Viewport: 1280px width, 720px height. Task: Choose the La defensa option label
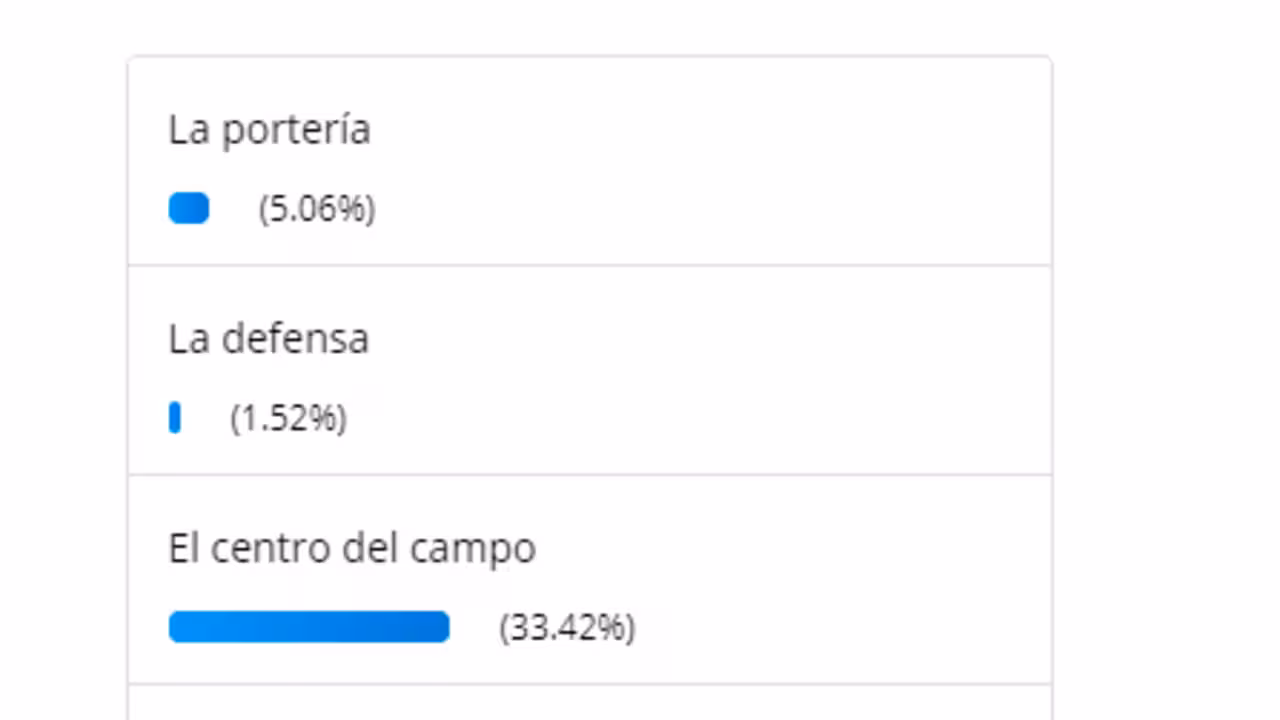click(x=268, y=339)
